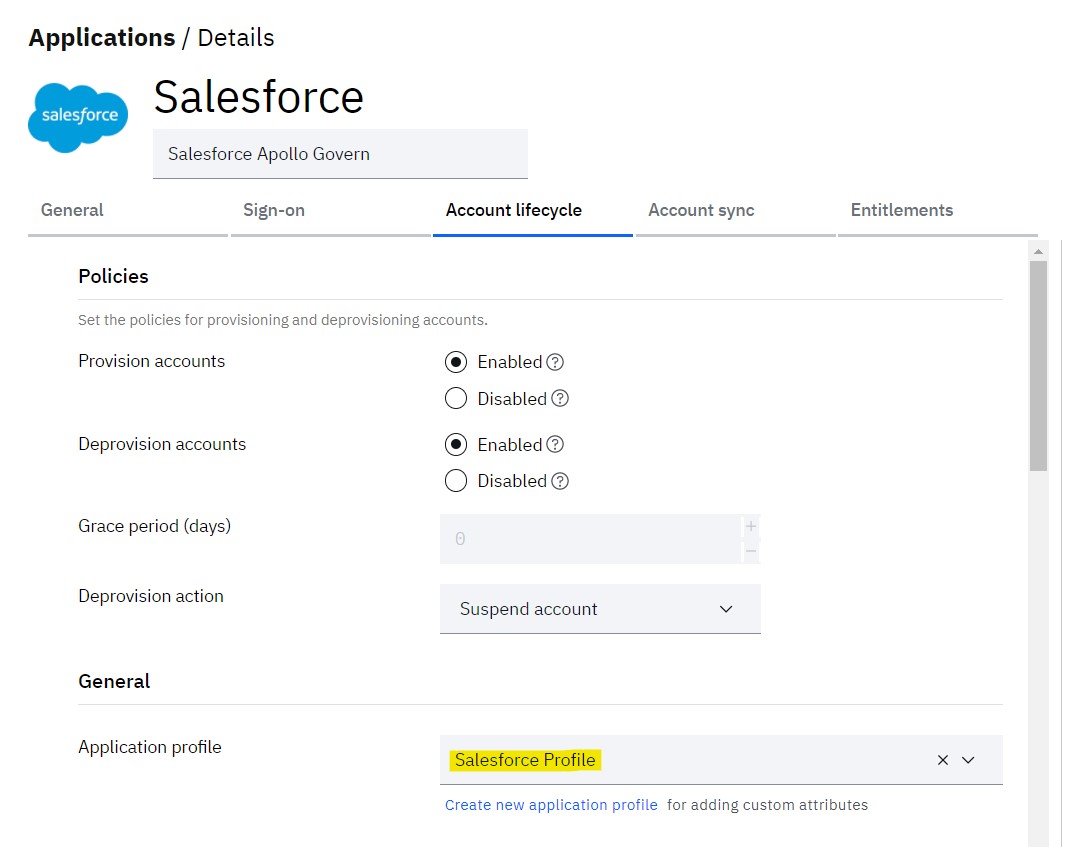Click the Grace period days input
This screenshot has height=847, width=1065.
[591, 539]
